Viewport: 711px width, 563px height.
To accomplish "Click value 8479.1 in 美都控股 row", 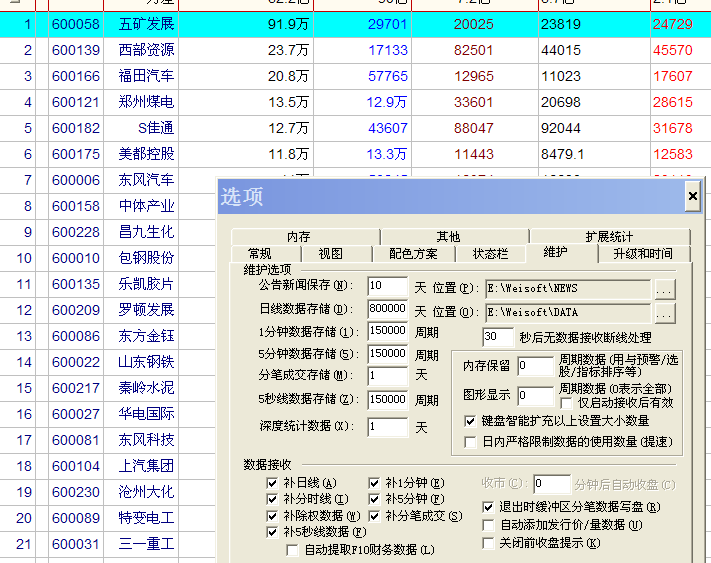I will [563, 154].
